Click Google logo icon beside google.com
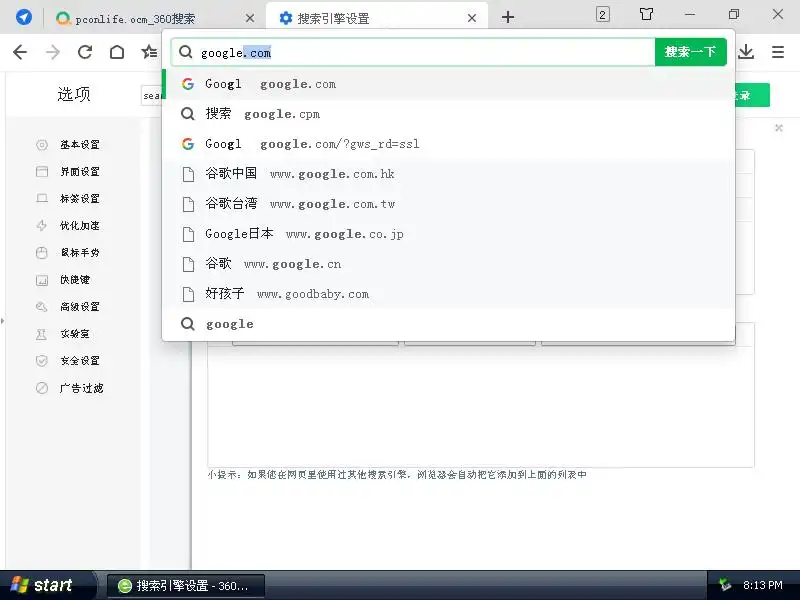 click(x=188, y=84)
